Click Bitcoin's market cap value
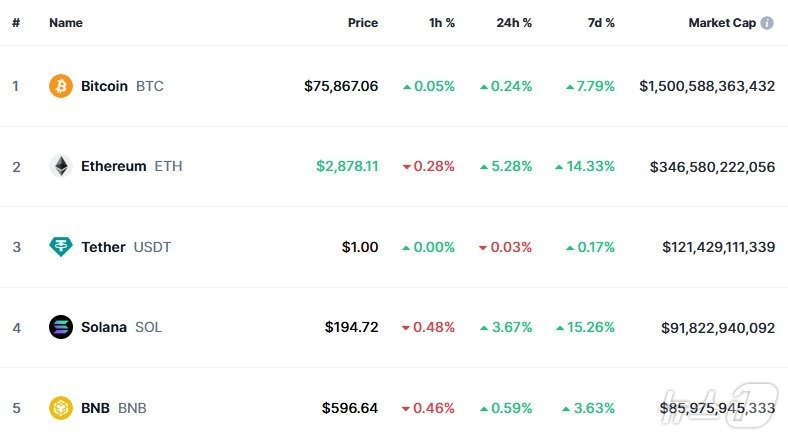The height and width of the screenshot is (440, 788). point(707,86)
